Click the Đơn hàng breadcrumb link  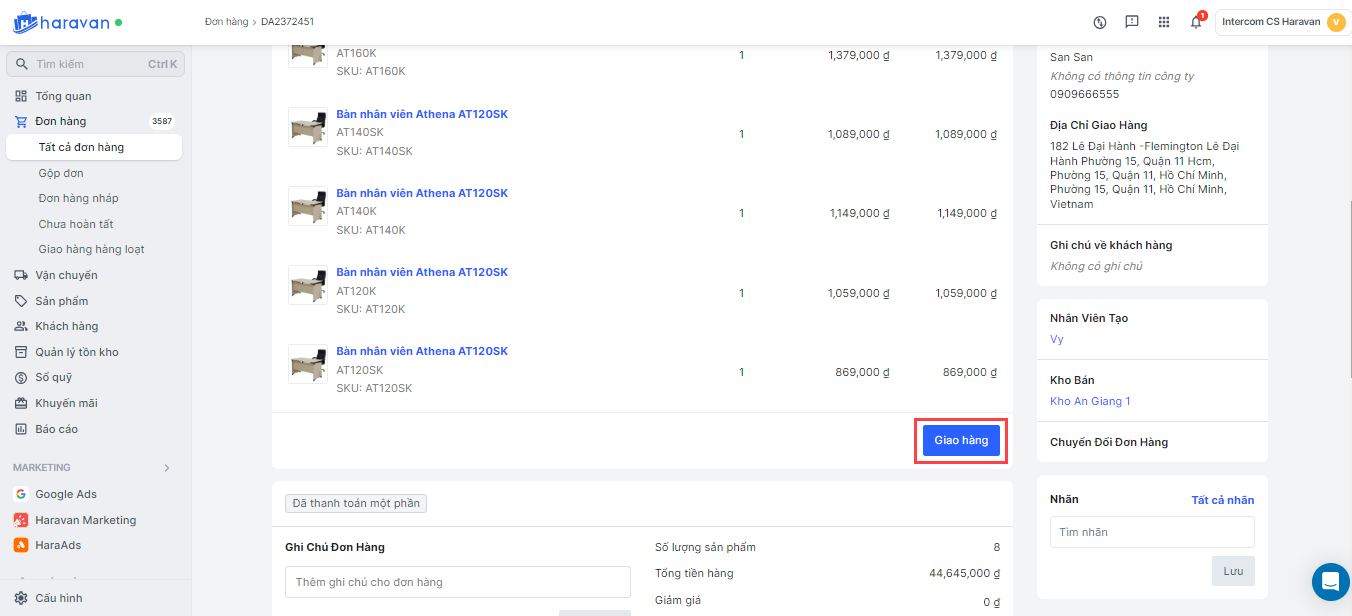click(x=227, y=21)
